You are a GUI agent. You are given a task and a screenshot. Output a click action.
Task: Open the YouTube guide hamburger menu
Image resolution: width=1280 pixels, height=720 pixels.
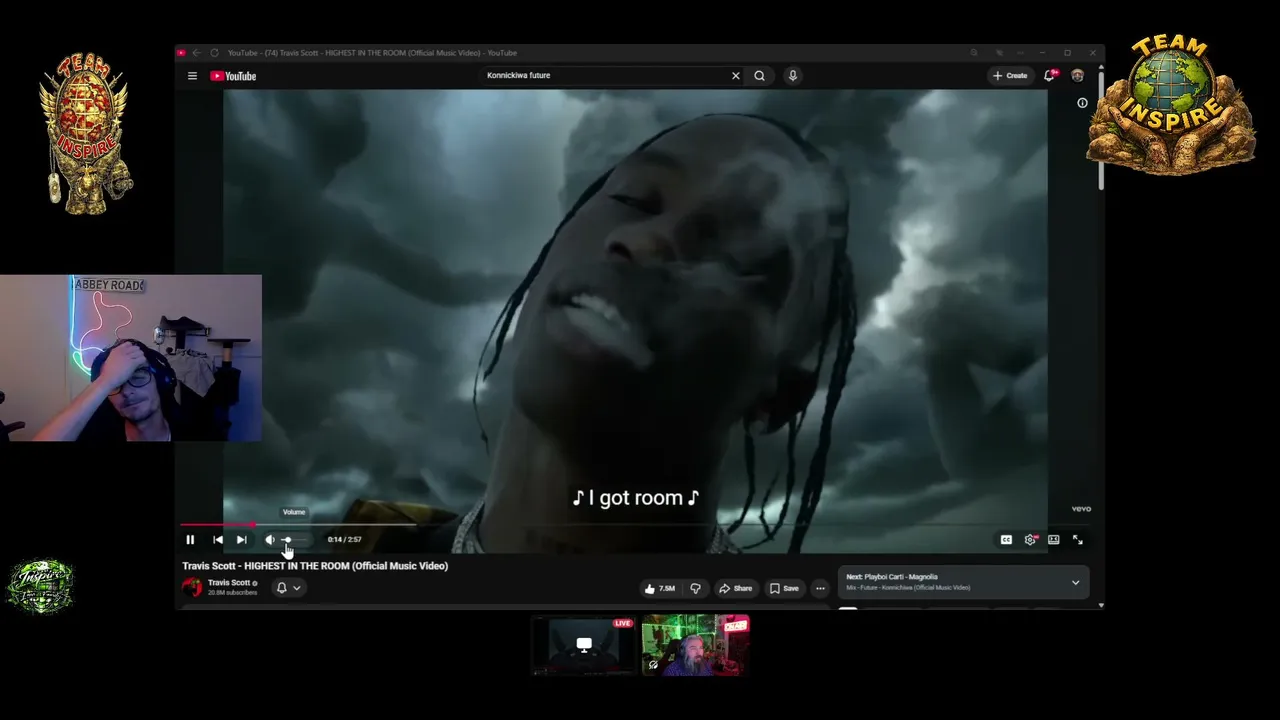pos(192,76)
